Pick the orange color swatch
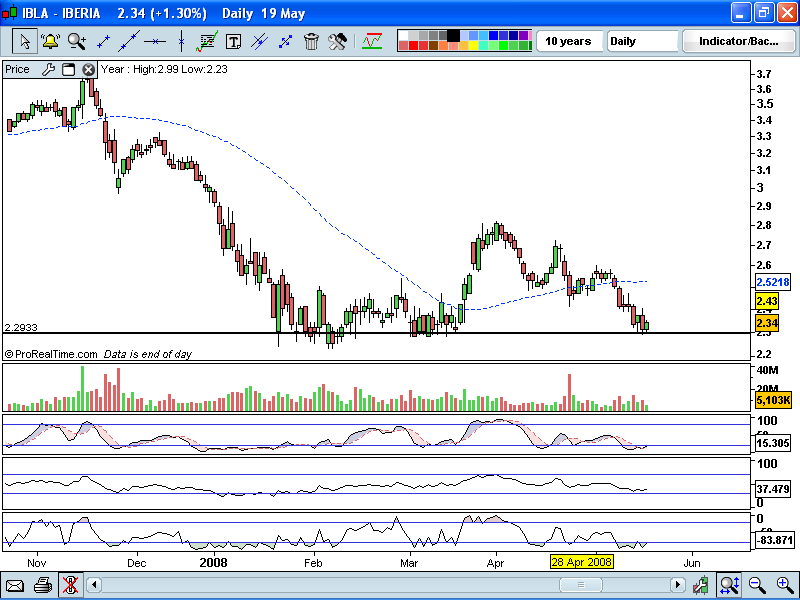800x600 pixels. pyautogui.click(x=443, y=46)
